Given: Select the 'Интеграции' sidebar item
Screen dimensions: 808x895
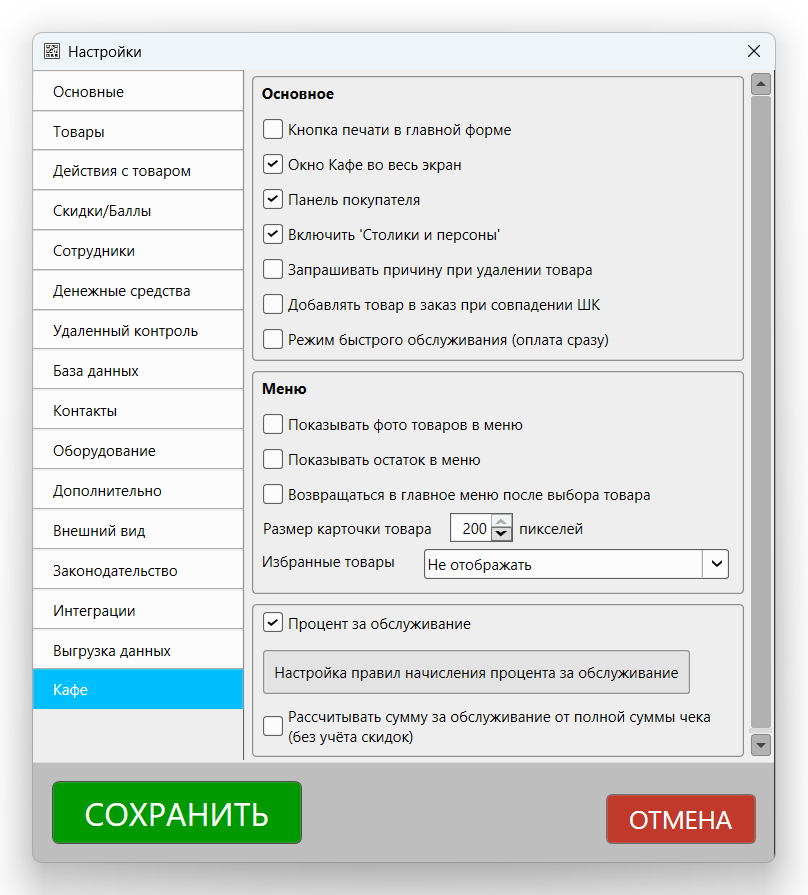Looking at the screenshot, I should point(138,611).
